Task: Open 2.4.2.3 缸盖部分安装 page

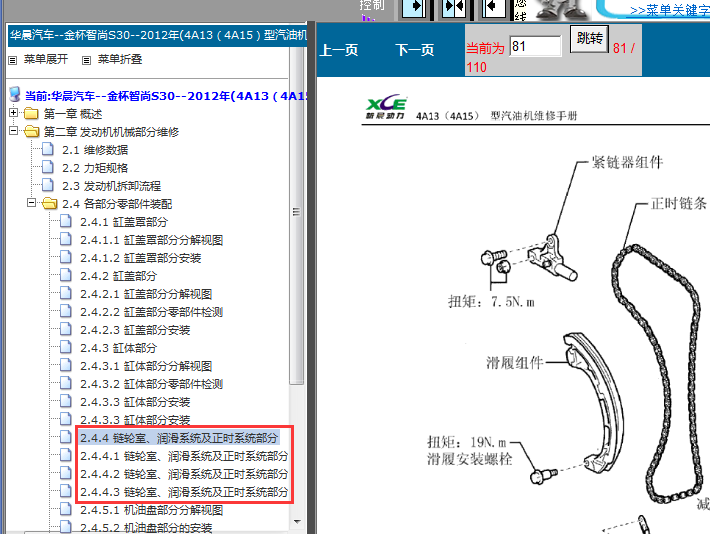Action: (x=135, y=330)
